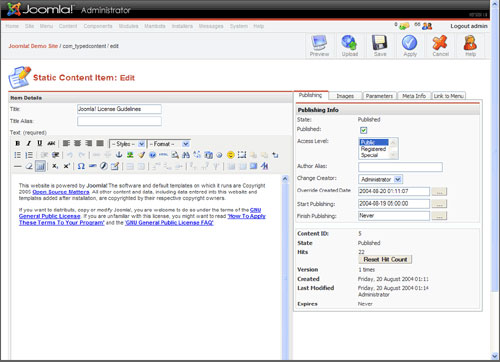Open Start Publishing calendar picker

tap(439, 204)
